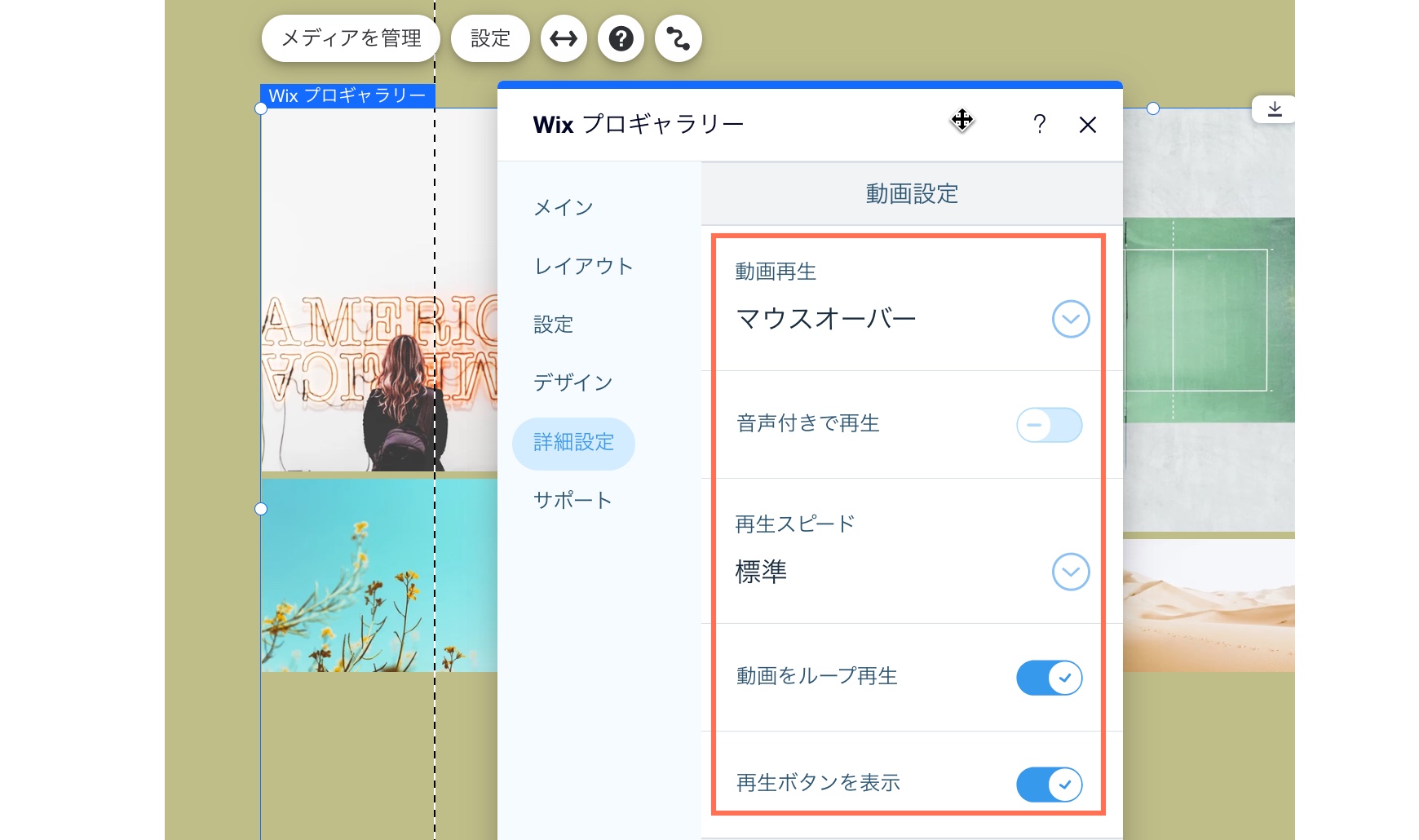
Task: Select the animation path icon in the toolbar
Action: (x=678, y=38)
